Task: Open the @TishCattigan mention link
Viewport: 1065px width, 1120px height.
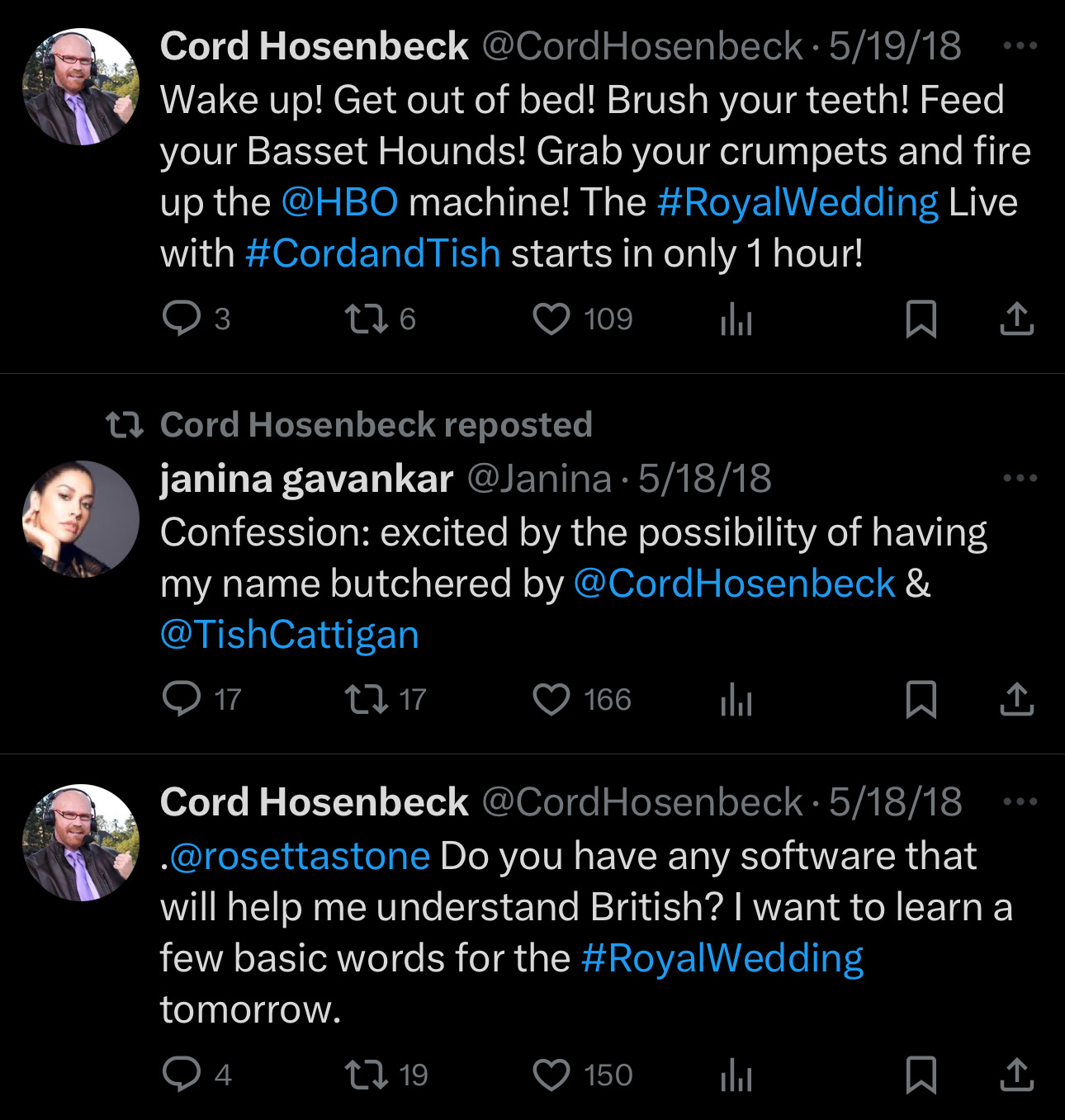Action: 289,635
